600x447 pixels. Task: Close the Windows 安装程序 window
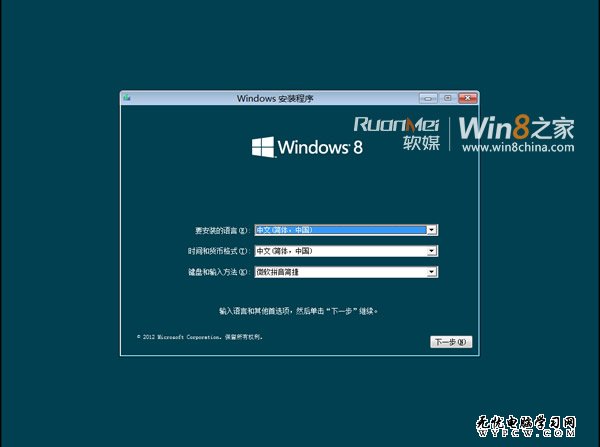[x=468, y=98]
